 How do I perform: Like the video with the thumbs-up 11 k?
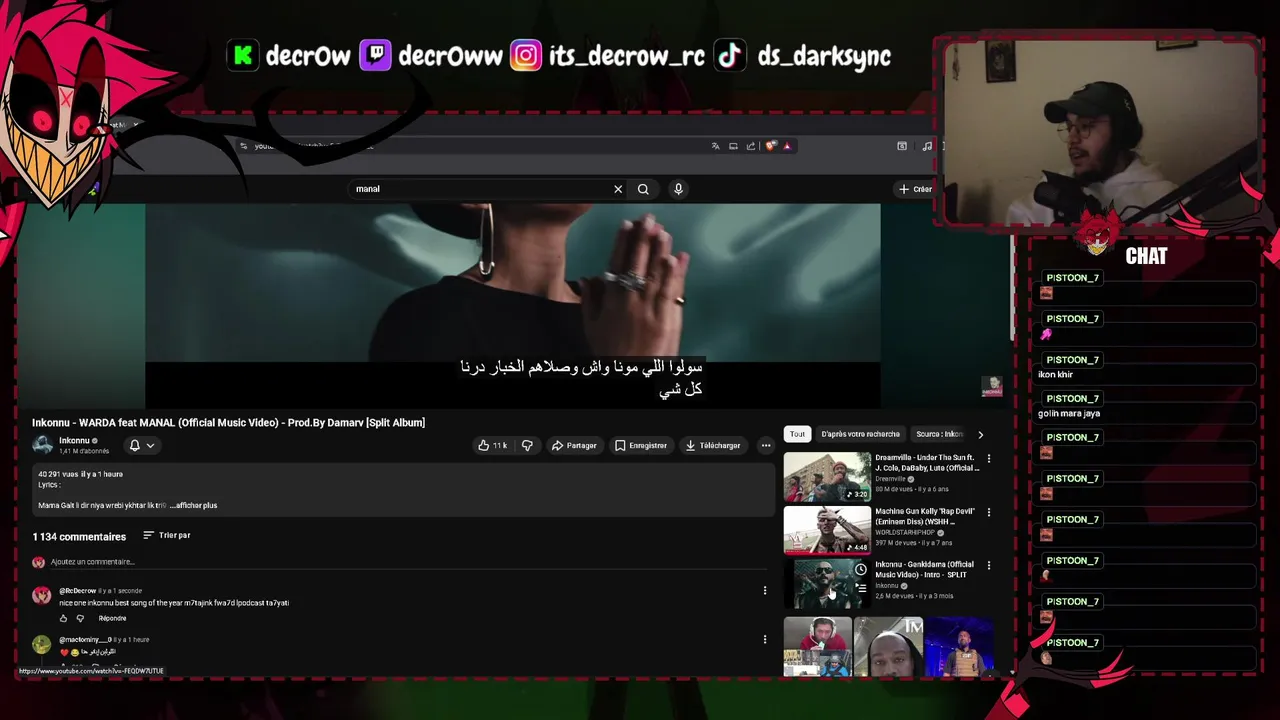click(x=492, y=445)
